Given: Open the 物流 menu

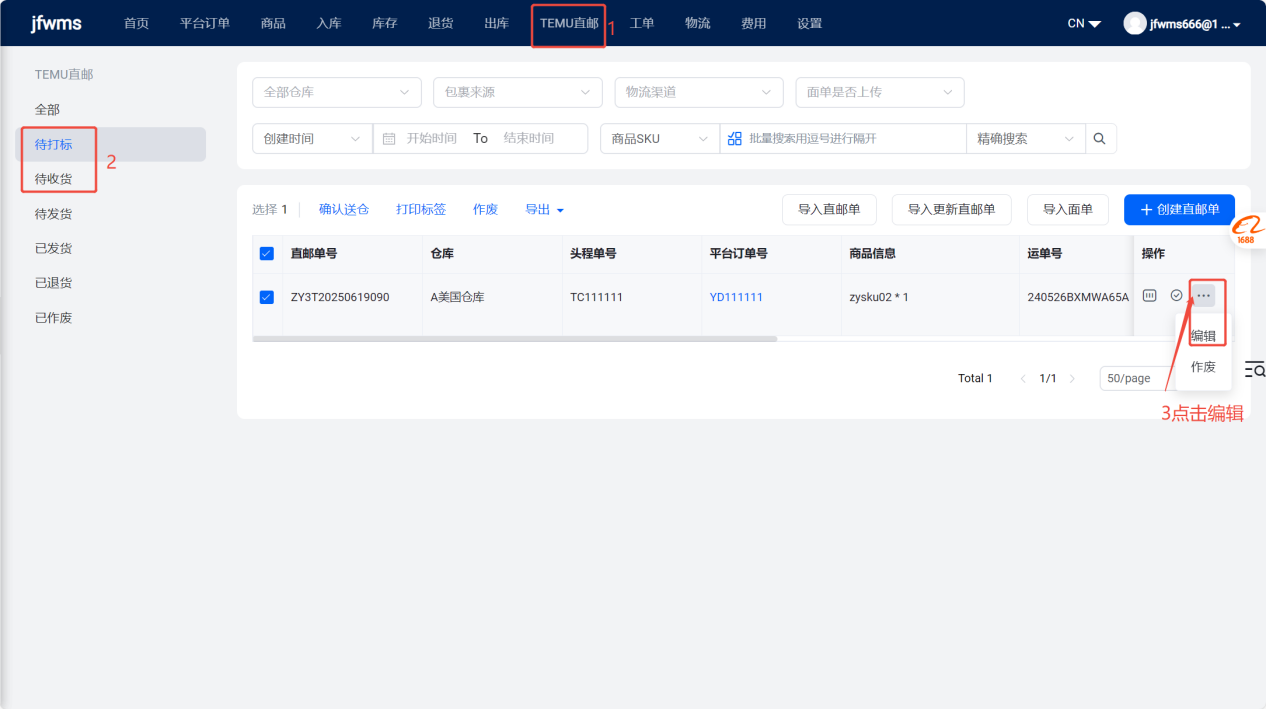Looking at the screenshot, I should pos(698,23).
